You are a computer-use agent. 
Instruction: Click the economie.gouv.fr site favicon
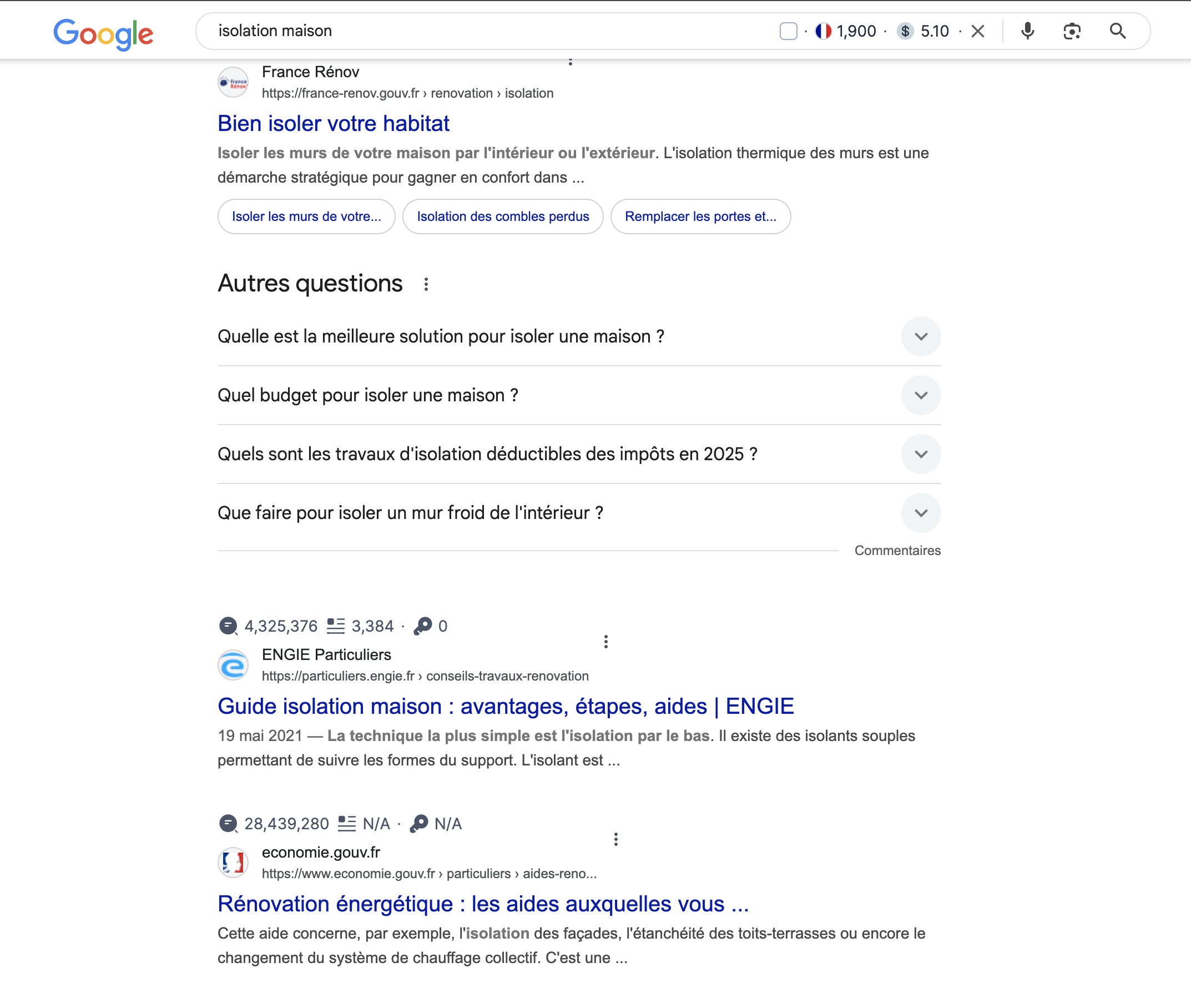(233, 863)
